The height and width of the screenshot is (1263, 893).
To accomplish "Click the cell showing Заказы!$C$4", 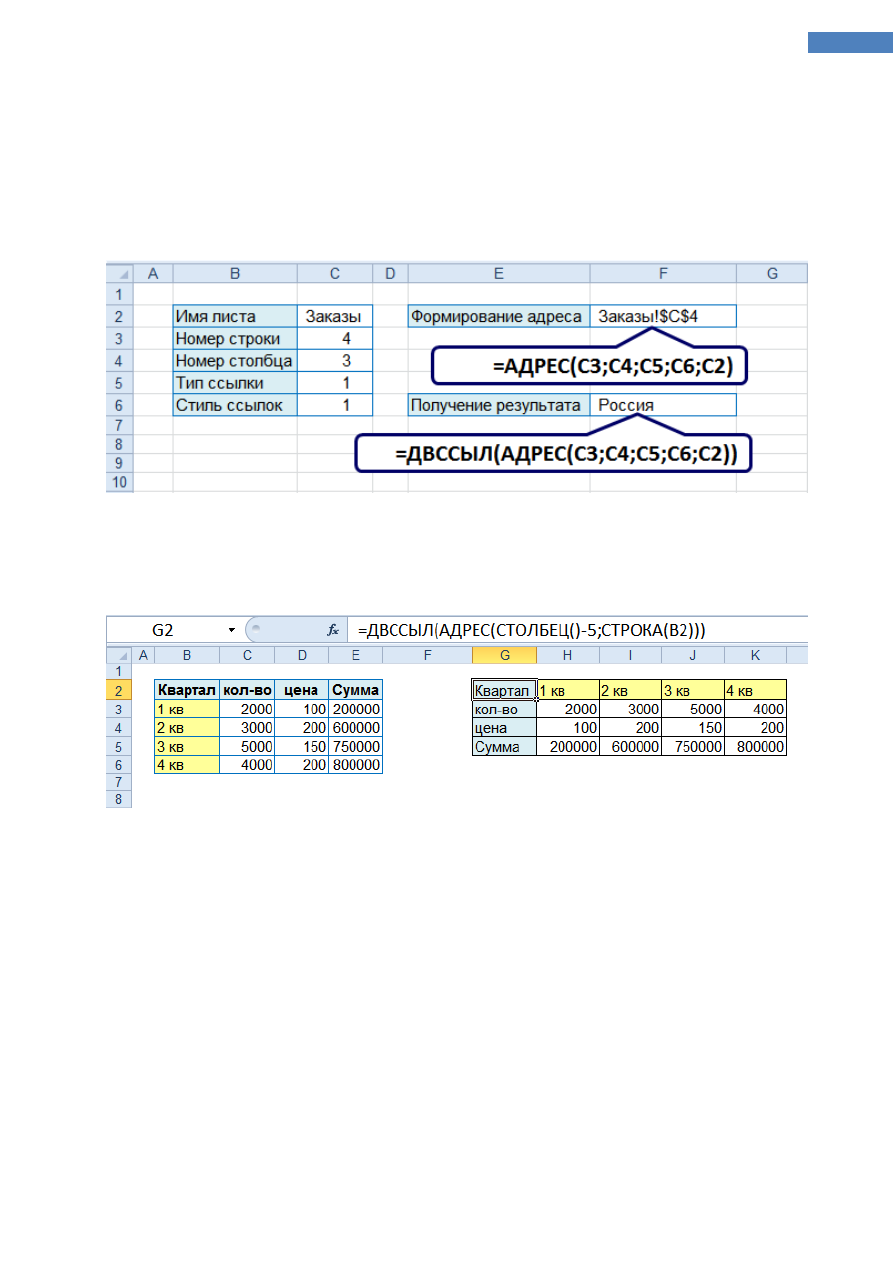I will click(663, 316).
